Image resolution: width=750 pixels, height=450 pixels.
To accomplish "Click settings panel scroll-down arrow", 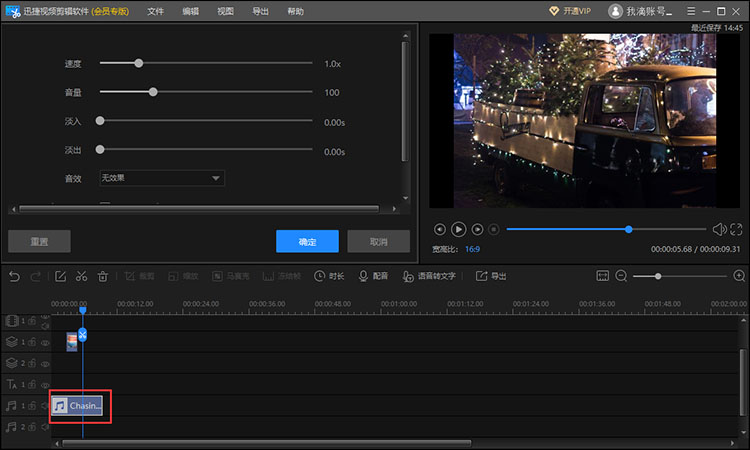I will point(406,198).
